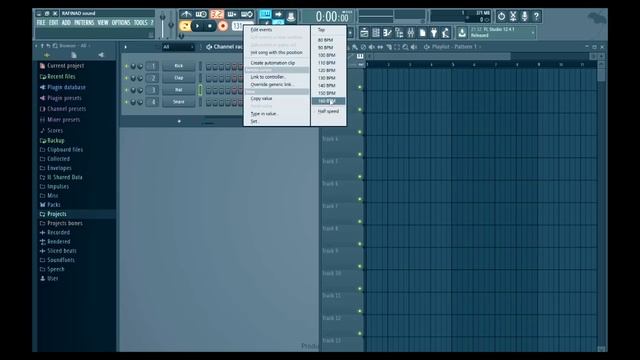
Task: Toggle the pattern/song mode switch
Action: point(185,26)
